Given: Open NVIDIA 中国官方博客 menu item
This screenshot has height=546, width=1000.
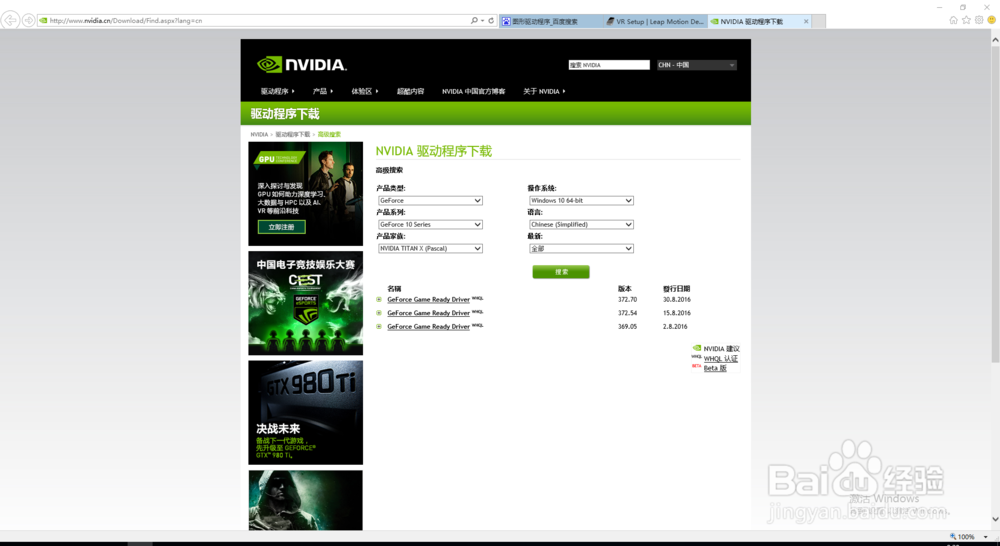Looking at the screenshot, I should pyautogui.click(x=473, y=91).
